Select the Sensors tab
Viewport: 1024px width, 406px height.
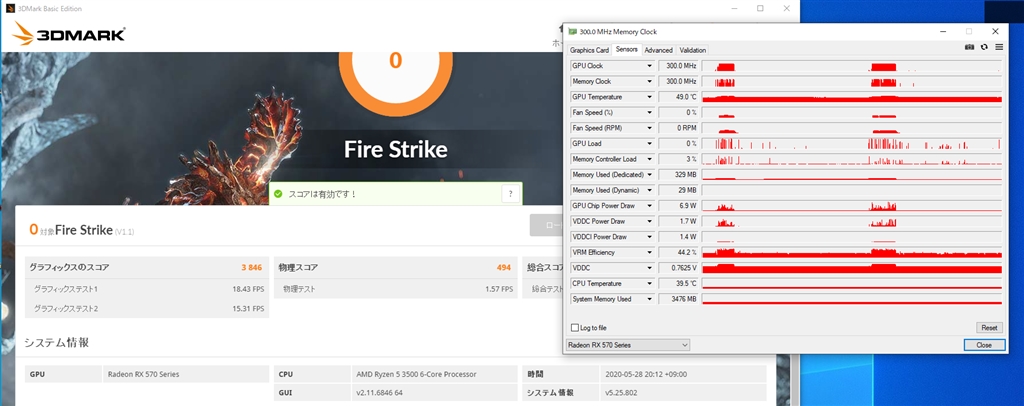coord(626,50)
